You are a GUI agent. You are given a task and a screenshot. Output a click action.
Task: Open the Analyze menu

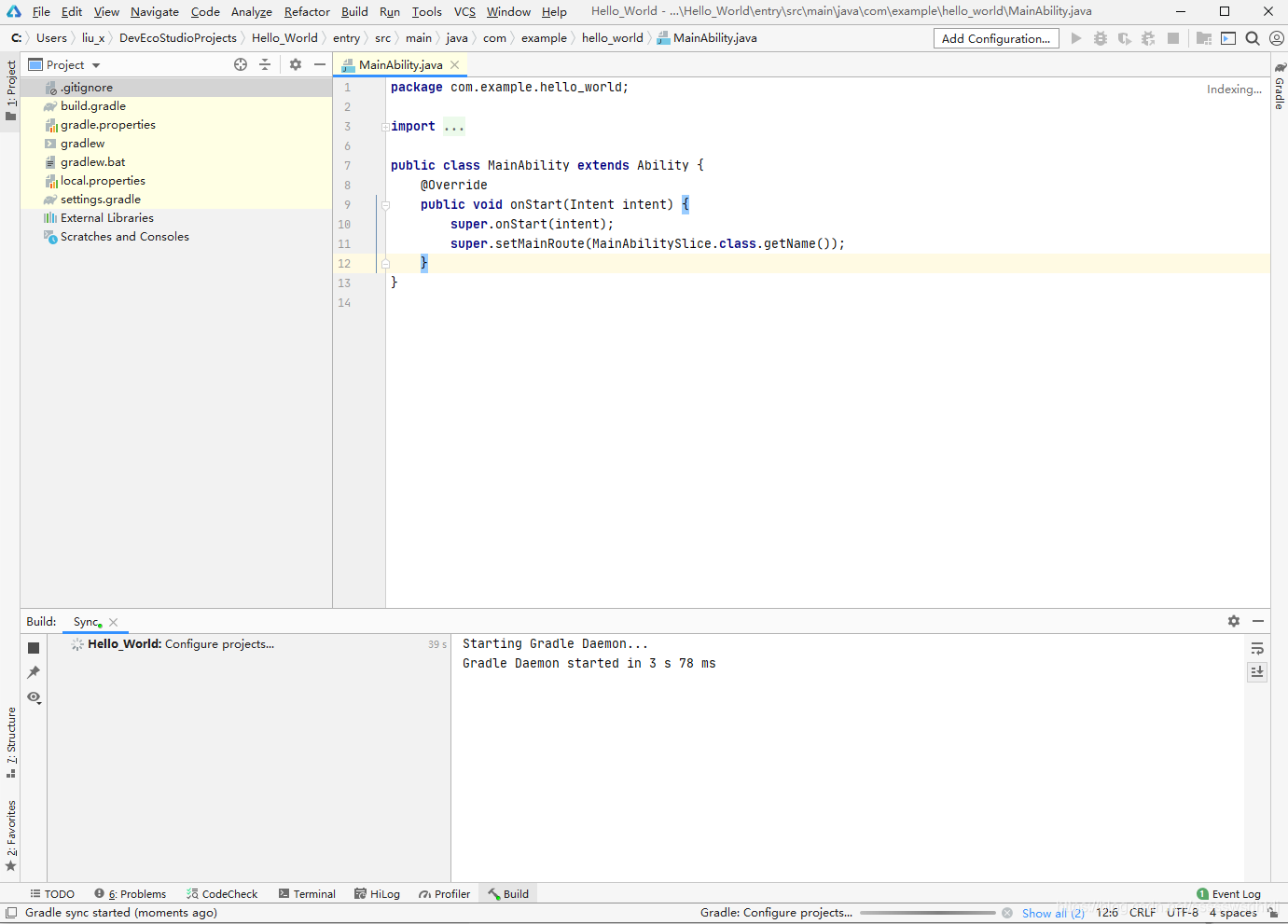(x=252, y=11)
